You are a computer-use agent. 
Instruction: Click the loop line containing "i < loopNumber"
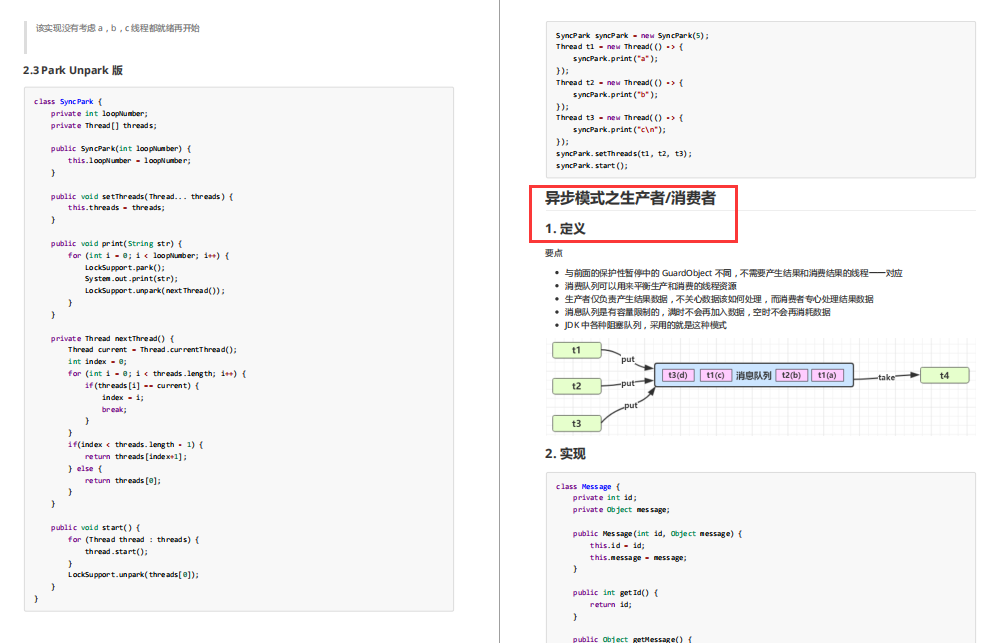click(149, 255)
